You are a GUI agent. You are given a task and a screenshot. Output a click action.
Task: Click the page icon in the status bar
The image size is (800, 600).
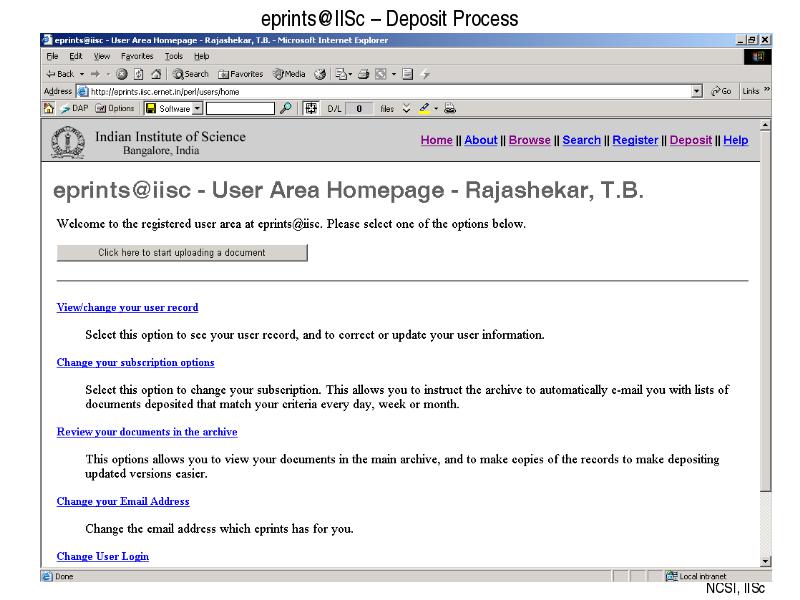47,576
